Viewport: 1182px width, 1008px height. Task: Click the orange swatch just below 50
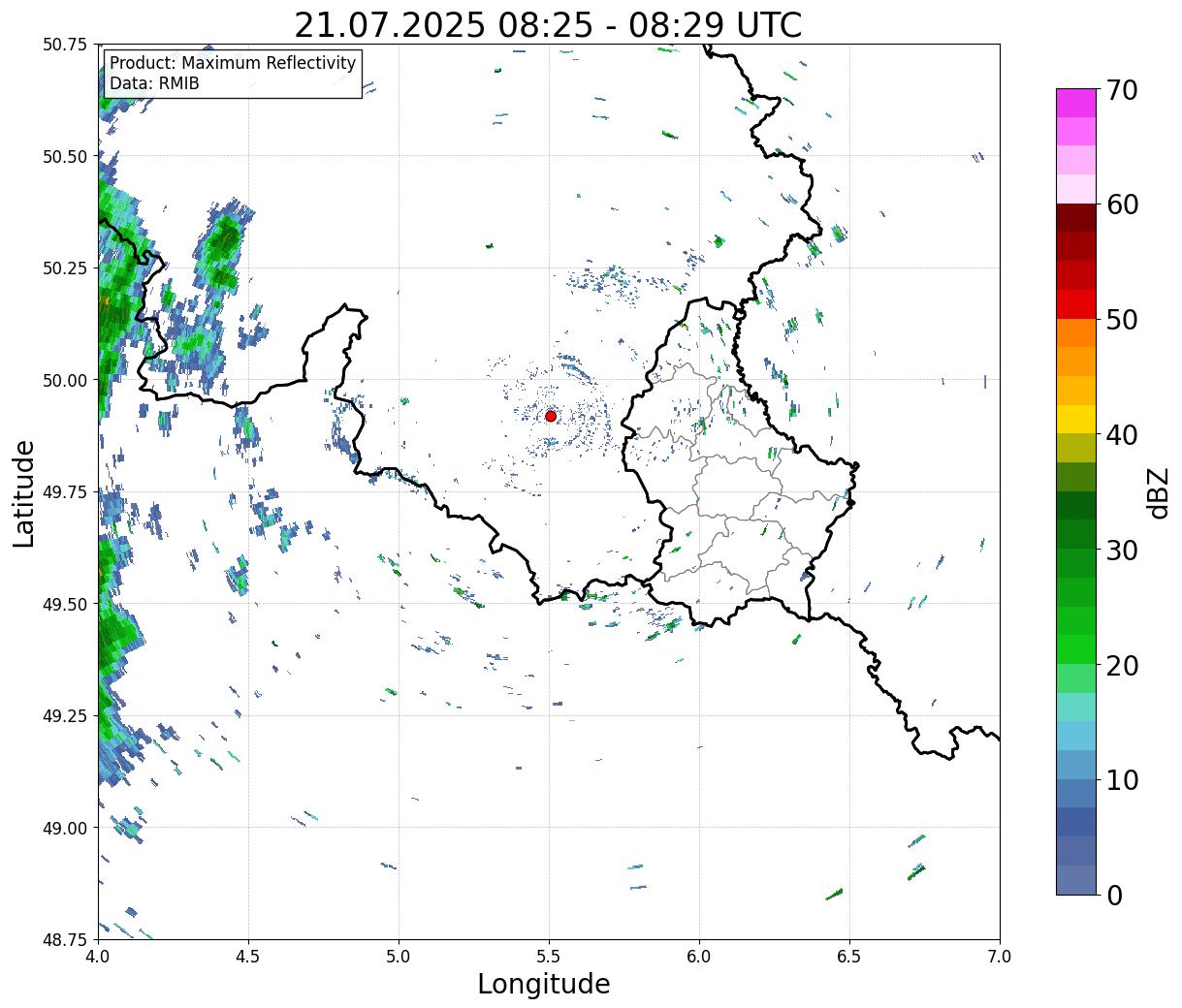1076,333
